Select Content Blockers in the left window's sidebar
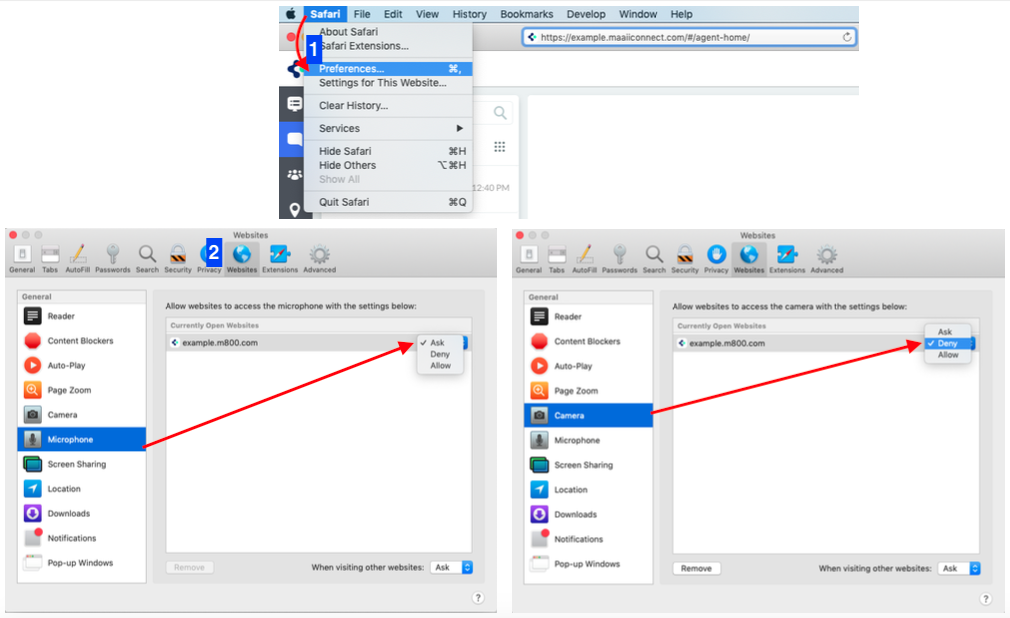Screen dimensions: 1010x618 point(82,340)
